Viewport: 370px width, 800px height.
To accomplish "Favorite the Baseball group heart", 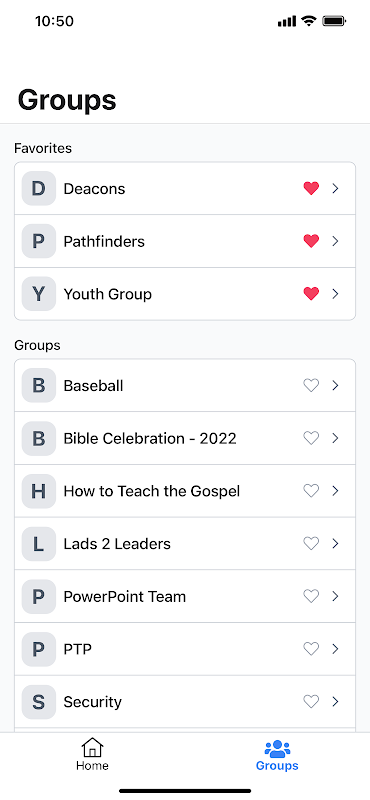I will 311,385.
